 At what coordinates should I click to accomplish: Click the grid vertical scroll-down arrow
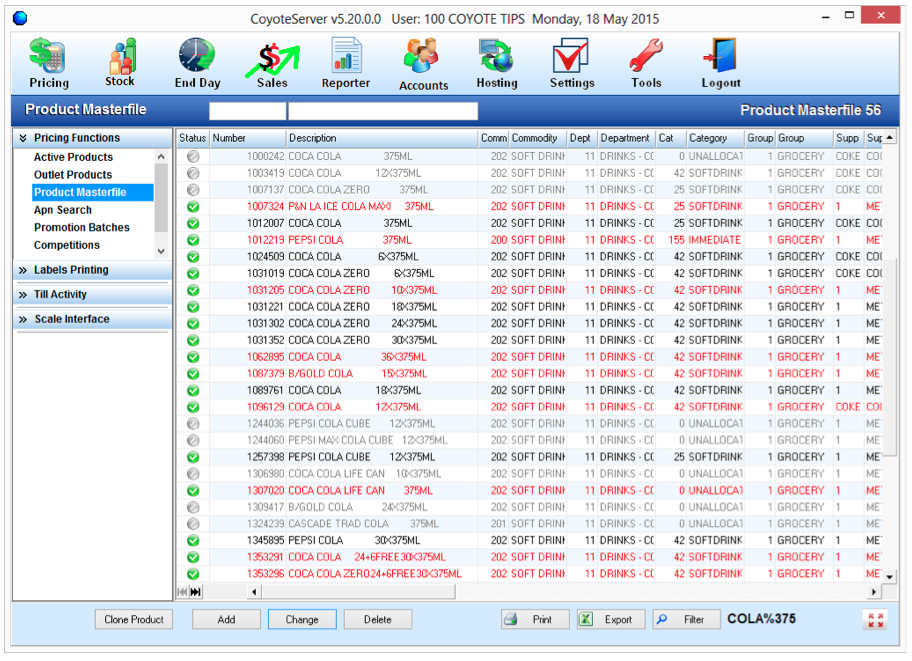[890, 577]
